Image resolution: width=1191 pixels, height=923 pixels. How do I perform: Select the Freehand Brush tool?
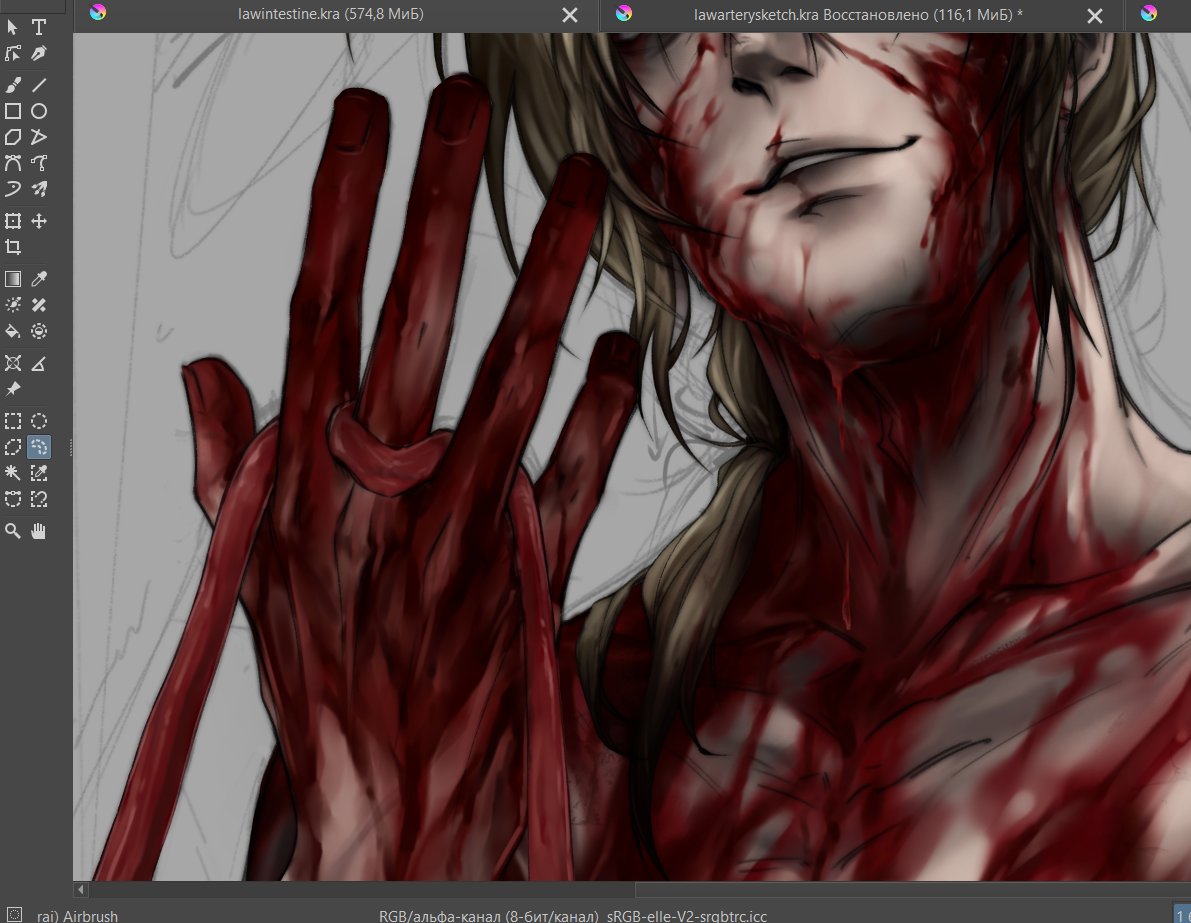(13, 85)
